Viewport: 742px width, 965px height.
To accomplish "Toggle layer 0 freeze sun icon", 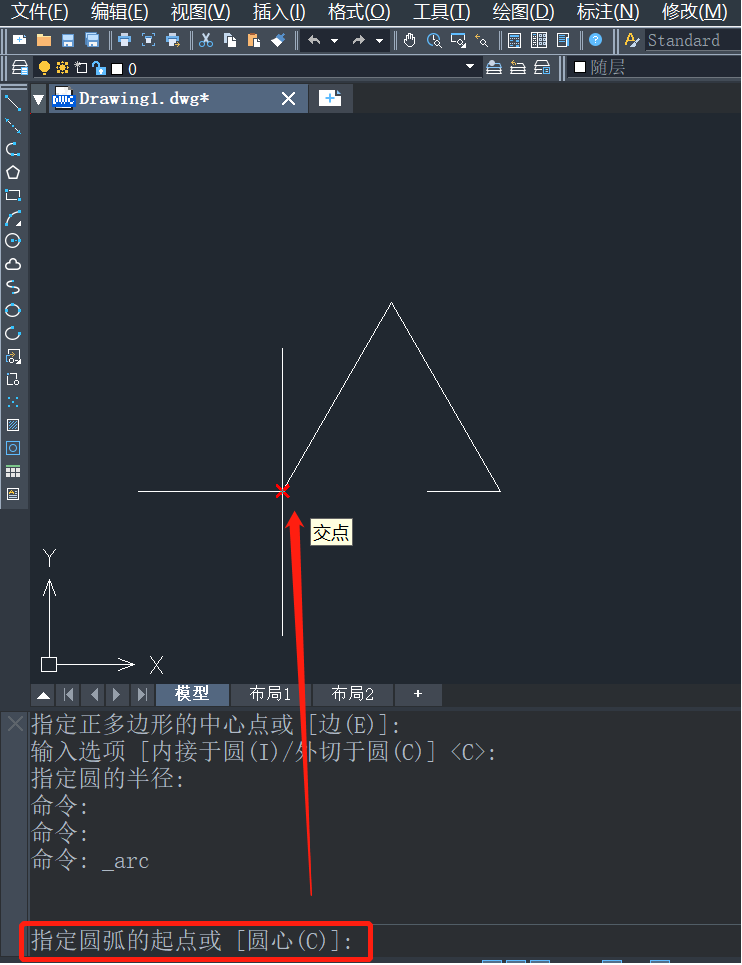I will (62, 68).
